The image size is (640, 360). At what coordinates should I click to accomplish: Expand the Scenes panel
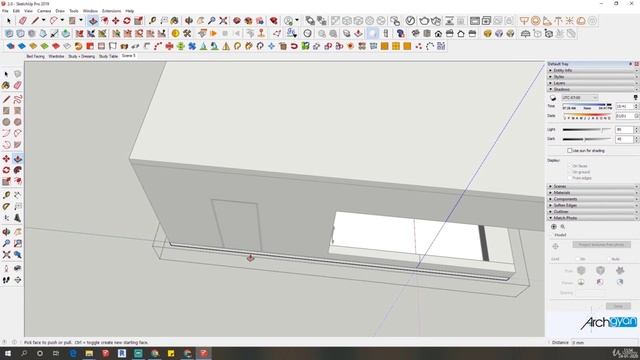pyautogui.click(x=593, y=187)
